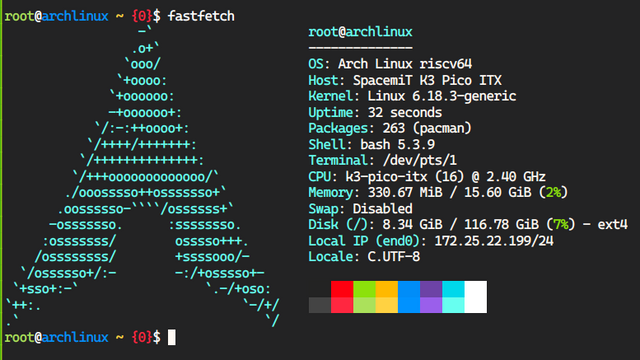Image resolution: width=640 pixels, height=360 pixels.
Task: Click Disk value '8.34 GiB / 116.78 GiB'
Action: 460,225
